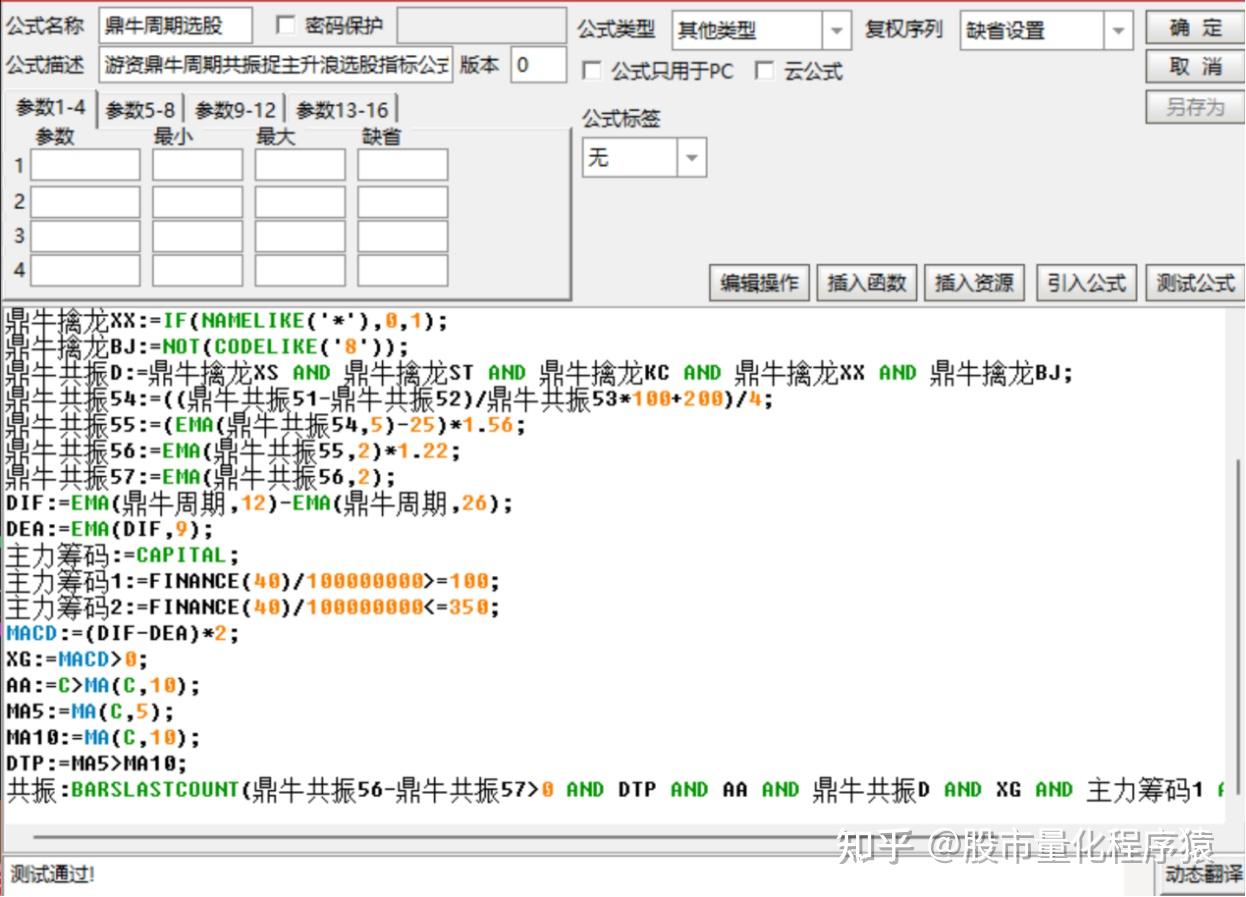This screenshot has width=1246, height=897.
Task: Click the code line starting 共振:BARSLASTCOUNT
Action: point(617,790)
